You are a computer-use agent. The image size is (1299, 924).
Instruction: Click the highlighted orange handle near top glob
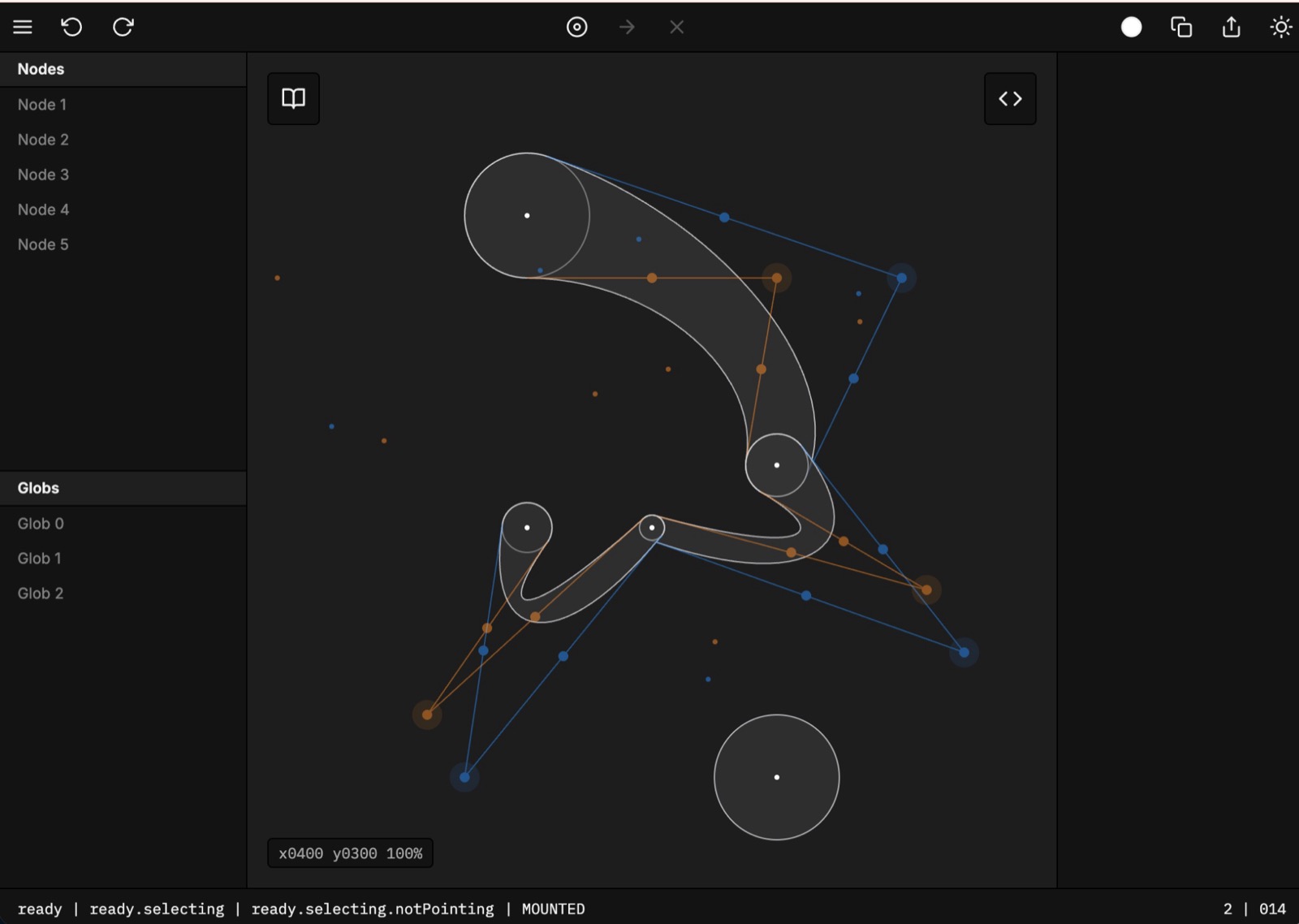[777, 278]
